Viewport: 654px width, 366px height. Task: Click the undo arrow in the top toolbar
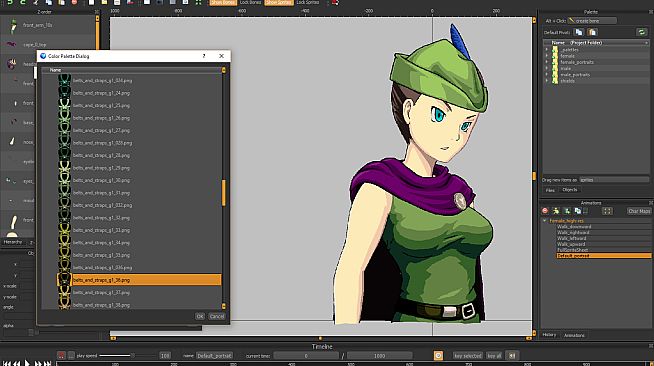click(x=10, y=2)
